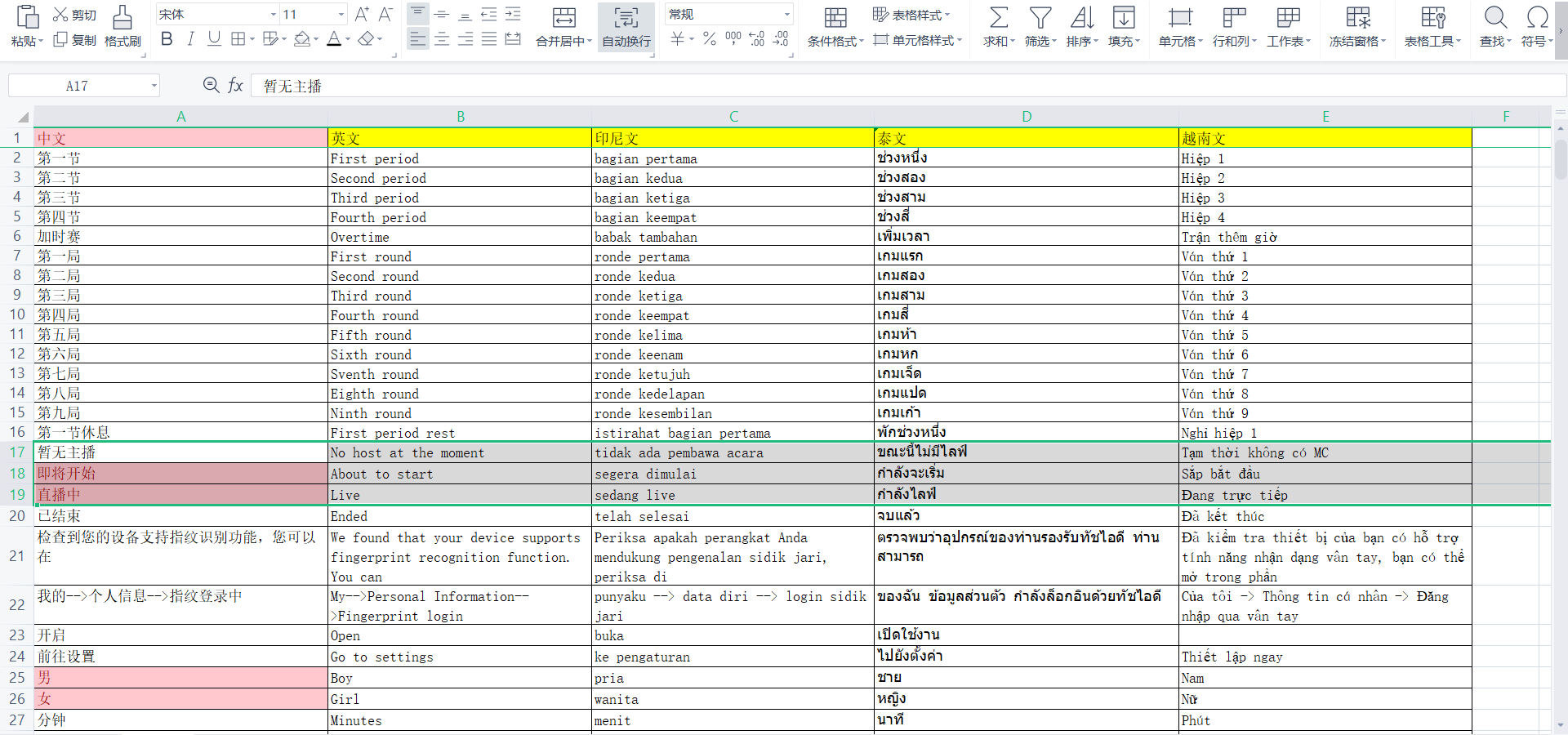Image resolution: width=1568 pixels, height=735 pixels.
Task: Open the Worksheet (工作表) menu
Action: [1289, 27]
